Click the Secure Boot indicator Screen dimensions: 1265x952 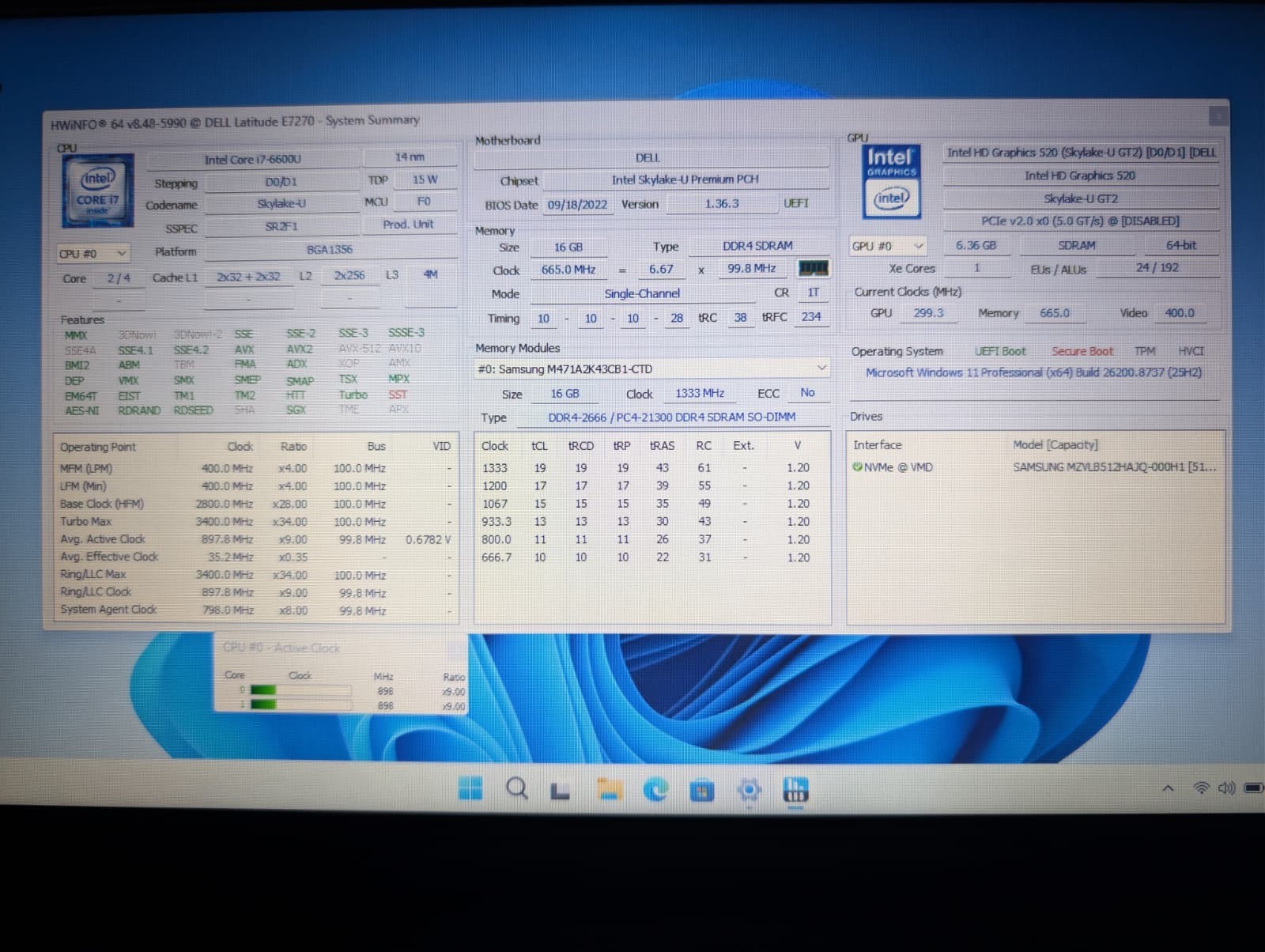tap(1082, 351)
